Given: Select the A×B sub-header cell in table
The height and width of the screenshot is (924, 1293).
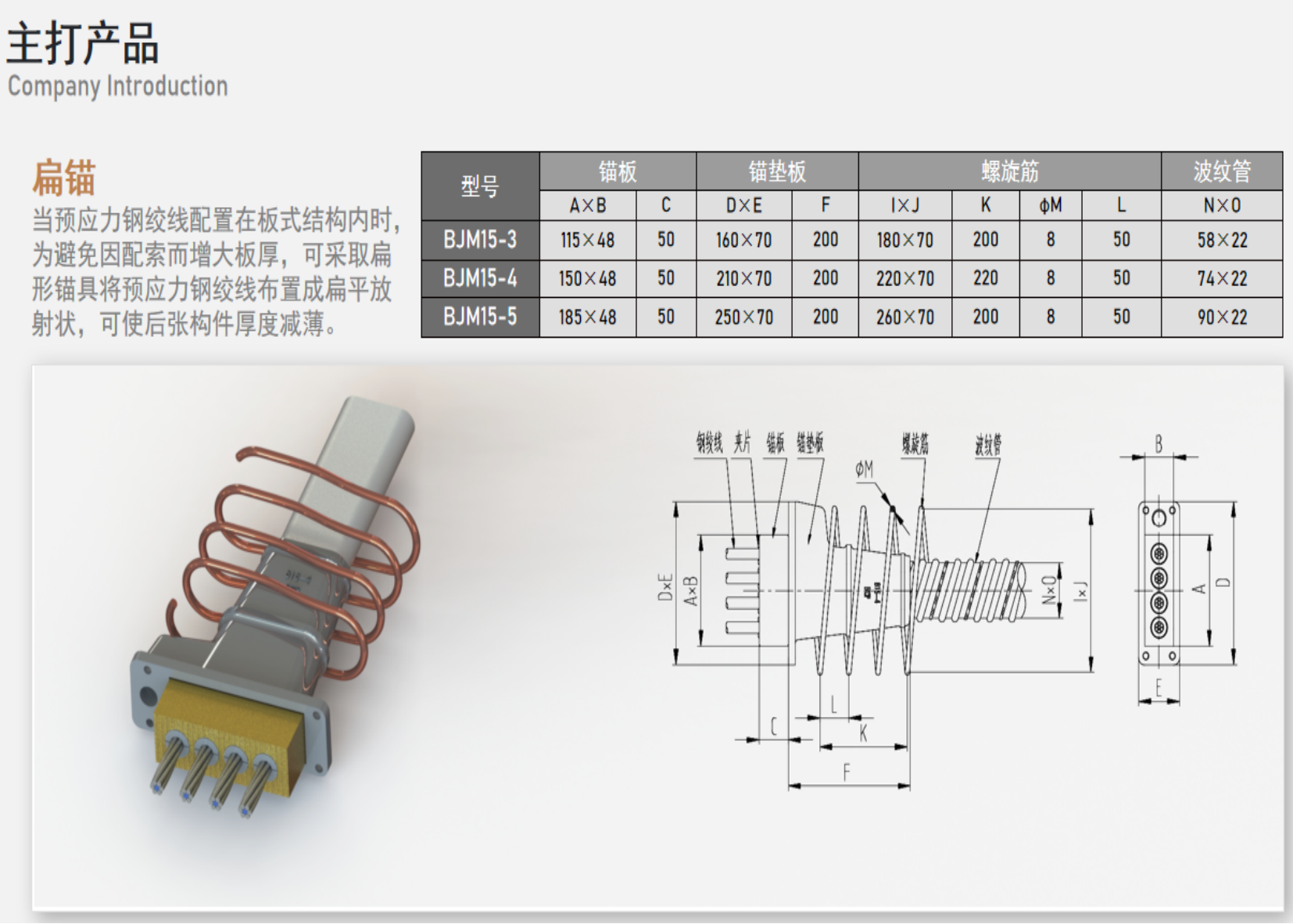Looking at the screenshot, I should (588, 205).
